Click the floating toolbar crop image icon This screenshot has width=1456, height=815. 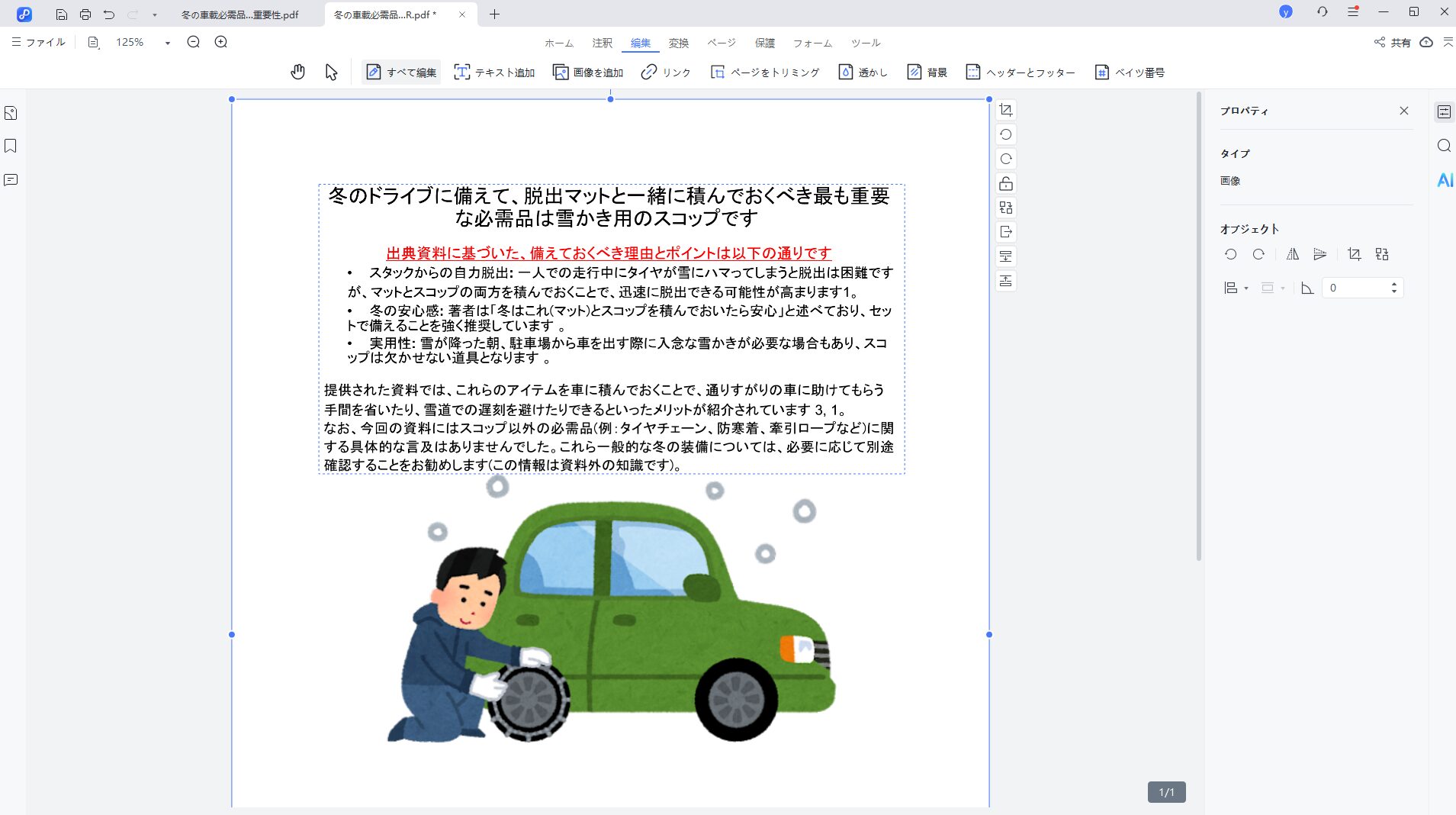coord(1006,110)
